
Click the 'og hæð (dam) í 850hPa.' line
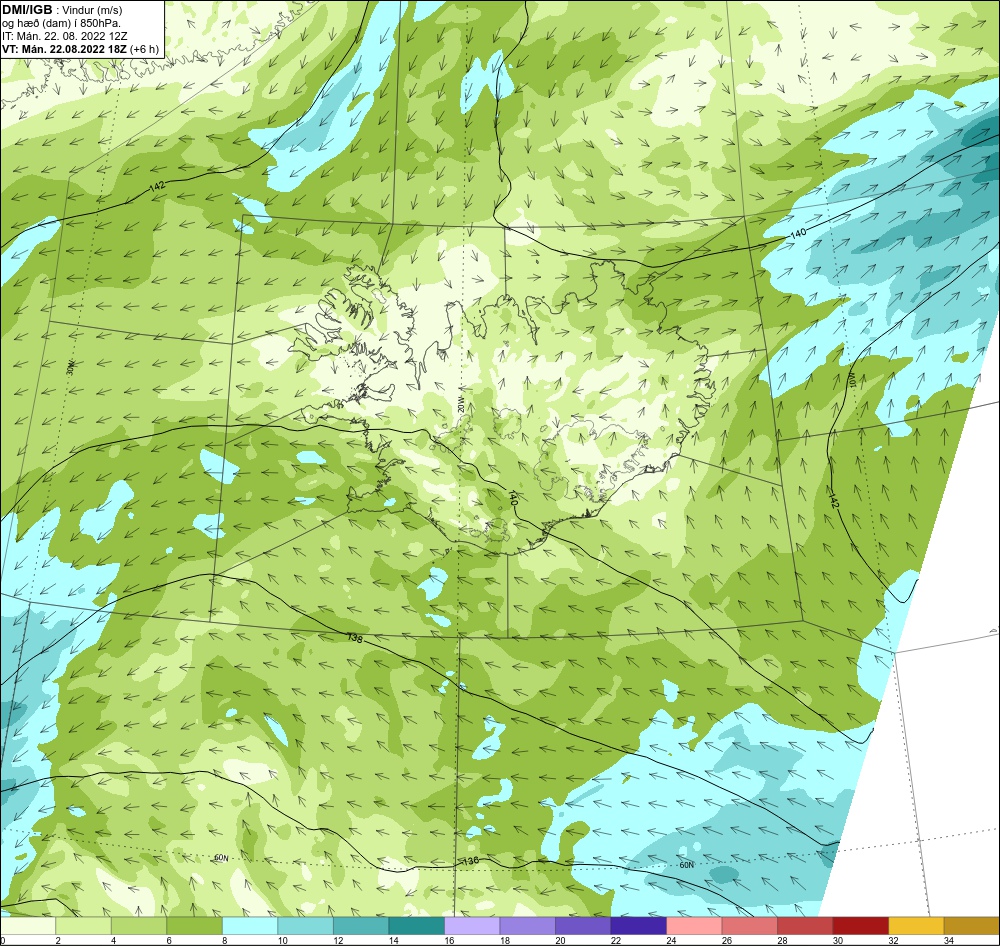61,24
